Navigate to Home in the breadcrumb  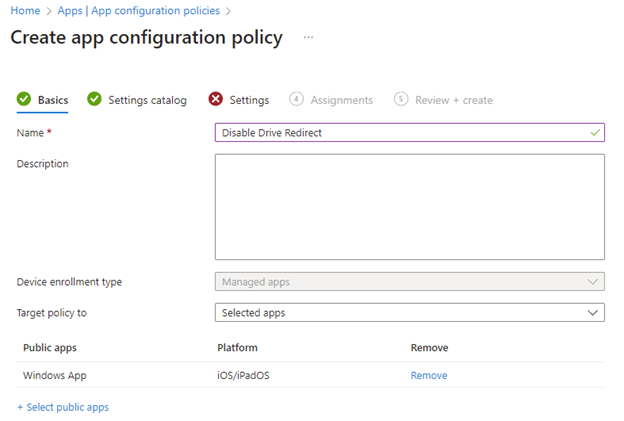pos(24,11)
